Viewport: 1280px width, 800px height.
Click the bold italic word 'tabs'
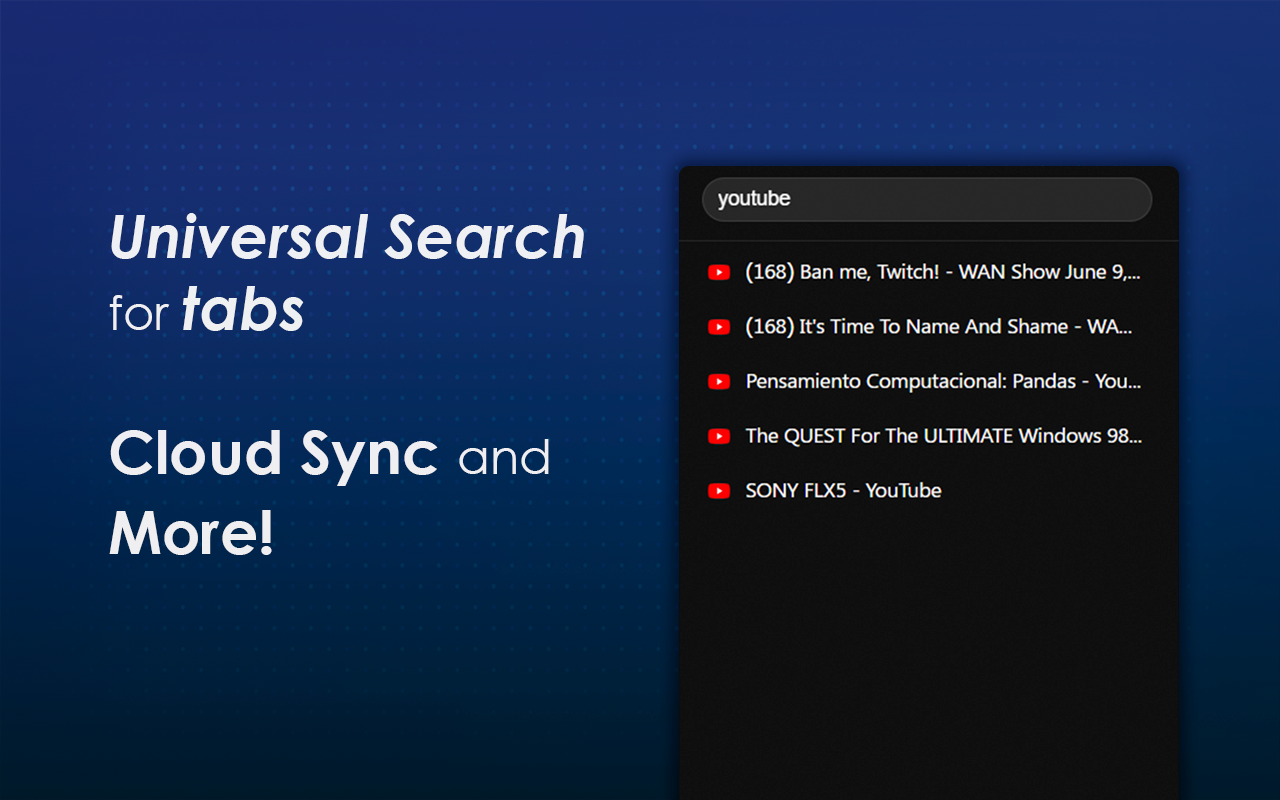(x=243, y=312)
